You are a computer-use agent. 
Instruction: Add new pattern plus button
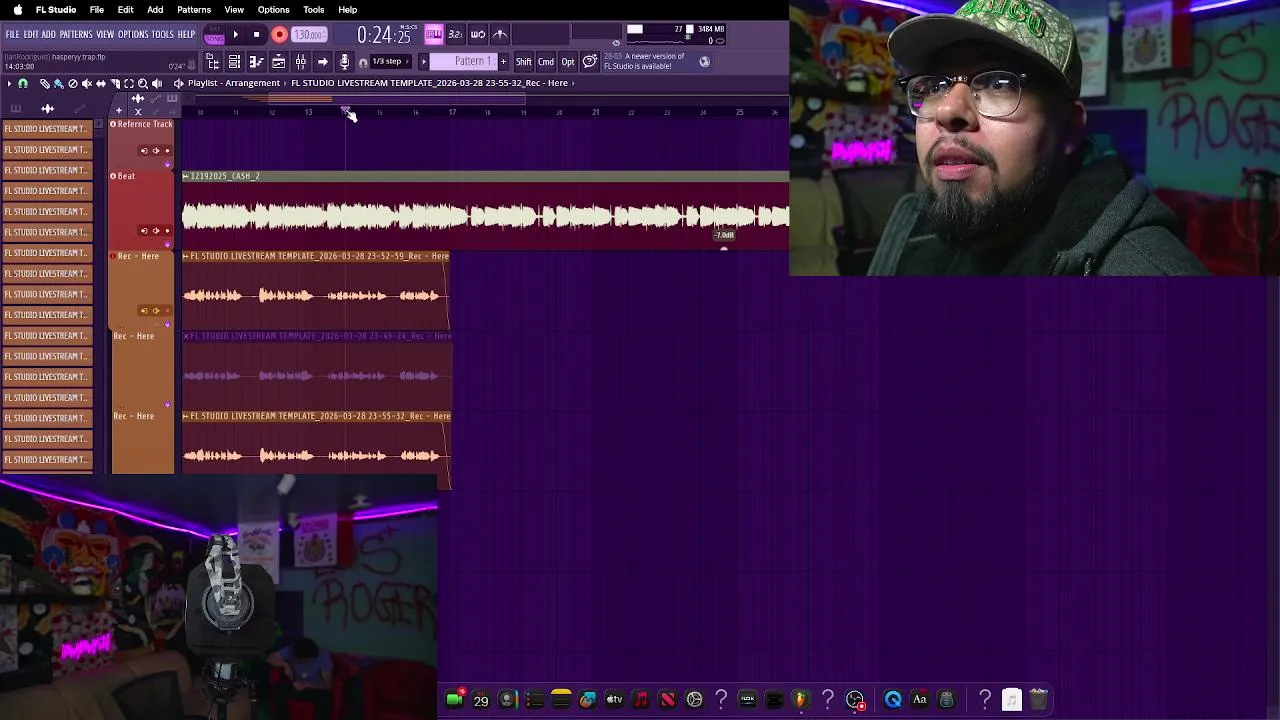504,61
